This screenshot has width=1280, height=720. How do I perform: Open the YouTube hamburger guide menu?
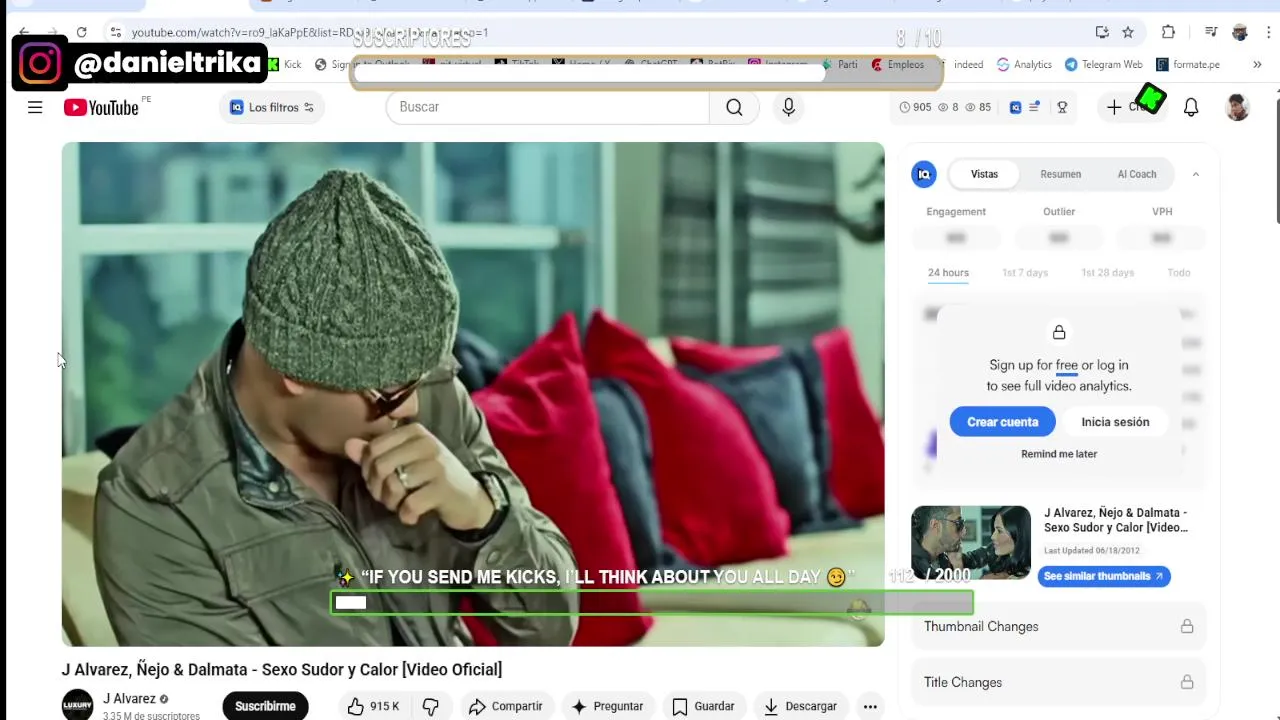[x=35, y=107]
